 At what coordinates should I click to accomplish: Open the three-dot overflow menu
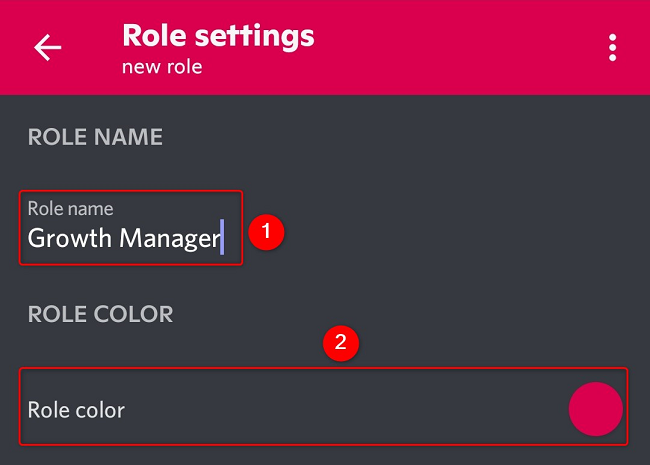click(x=612, y=48)
